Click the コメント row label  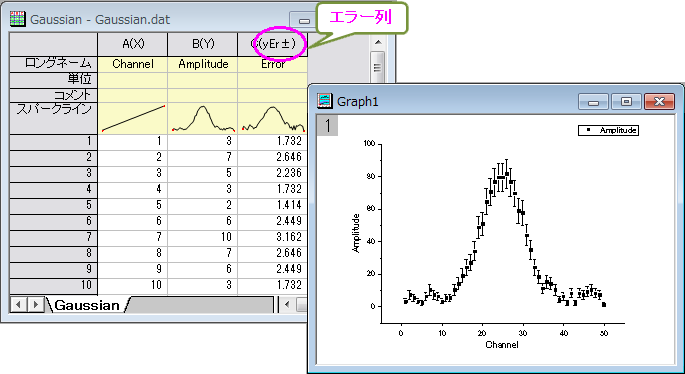click(53, 95)
